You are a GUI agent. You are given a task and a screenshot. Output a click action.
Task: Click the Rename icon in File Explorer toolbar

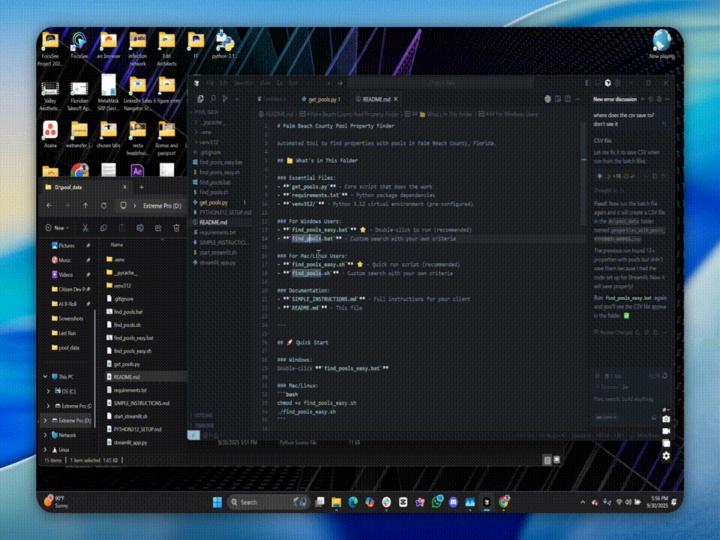click(140, 228)
